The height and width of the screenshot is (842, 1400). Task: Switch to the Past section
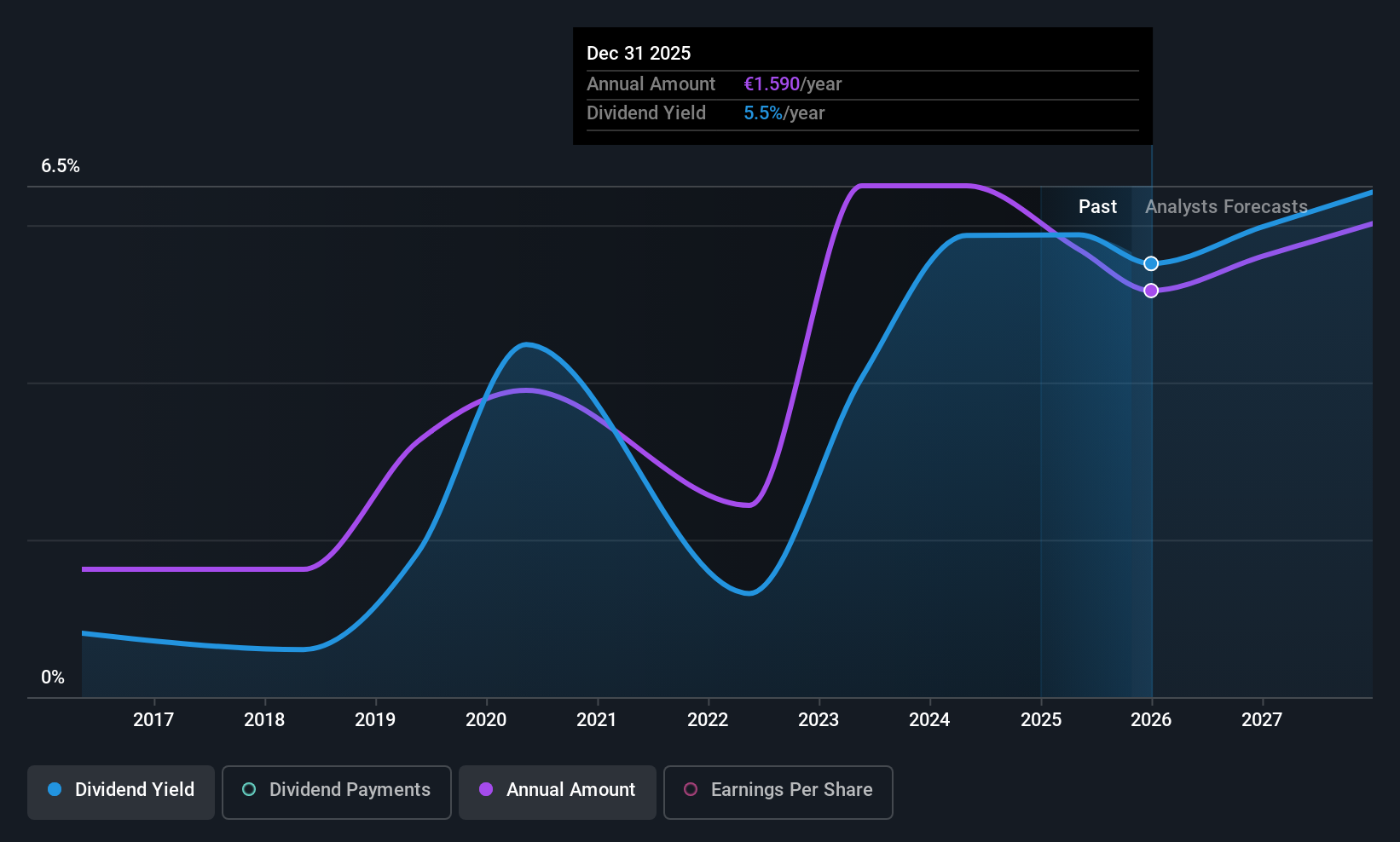1097,206
